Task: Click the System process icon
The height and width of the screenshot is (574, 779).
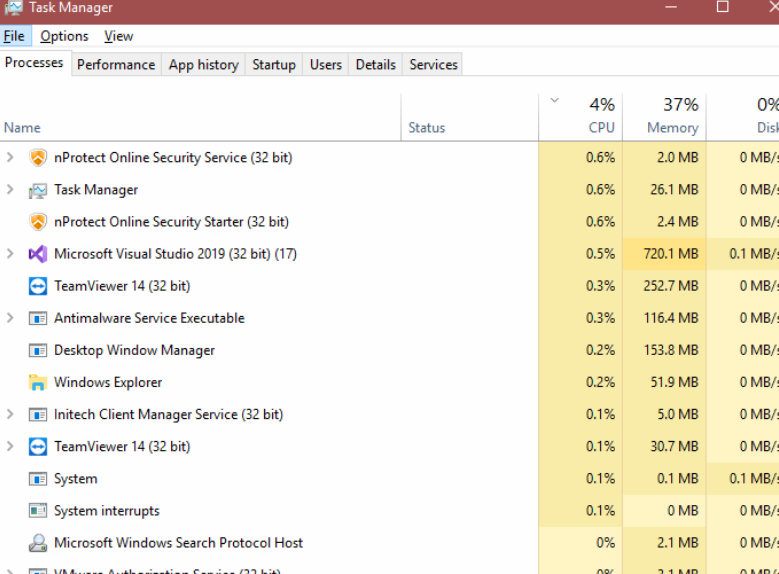Action: point(38,479)
